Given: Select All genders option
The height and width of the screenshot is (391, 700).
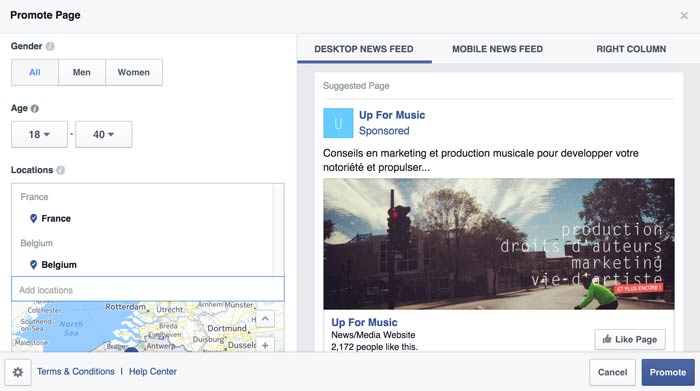Looking at the screenshot, I should pos(35,72).
